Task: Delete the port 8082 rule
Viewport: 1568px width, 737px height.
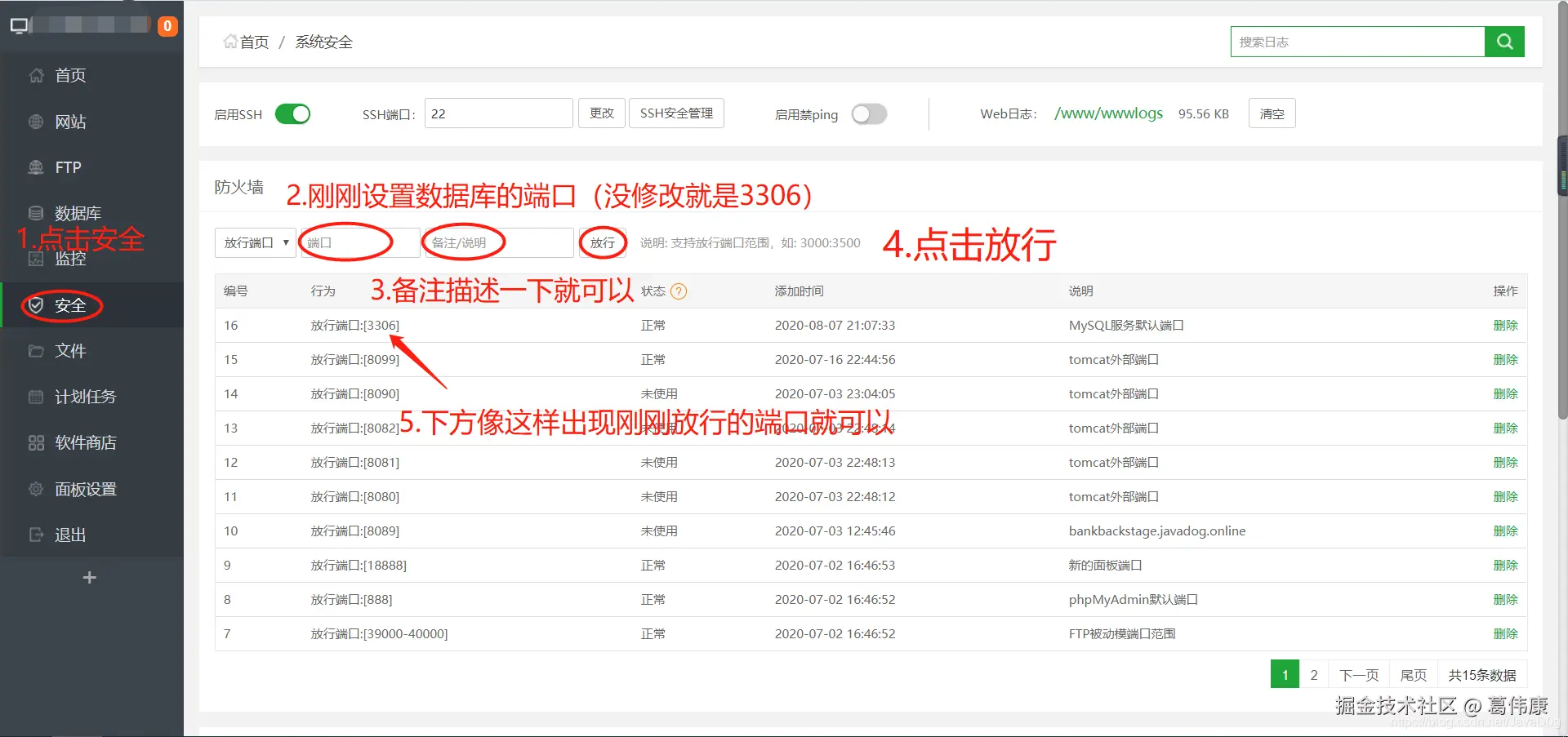Action: pyautogui.click(x=1505, y=428)
